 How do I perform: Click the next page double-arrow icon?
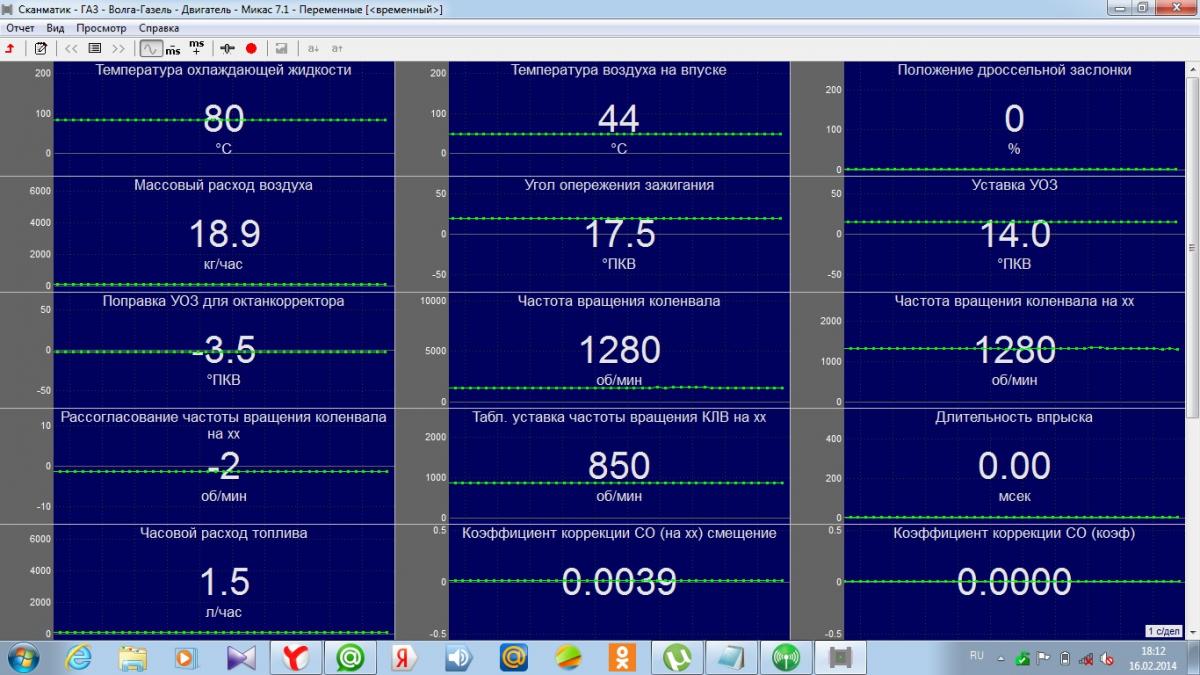click(x=119, y=48)
